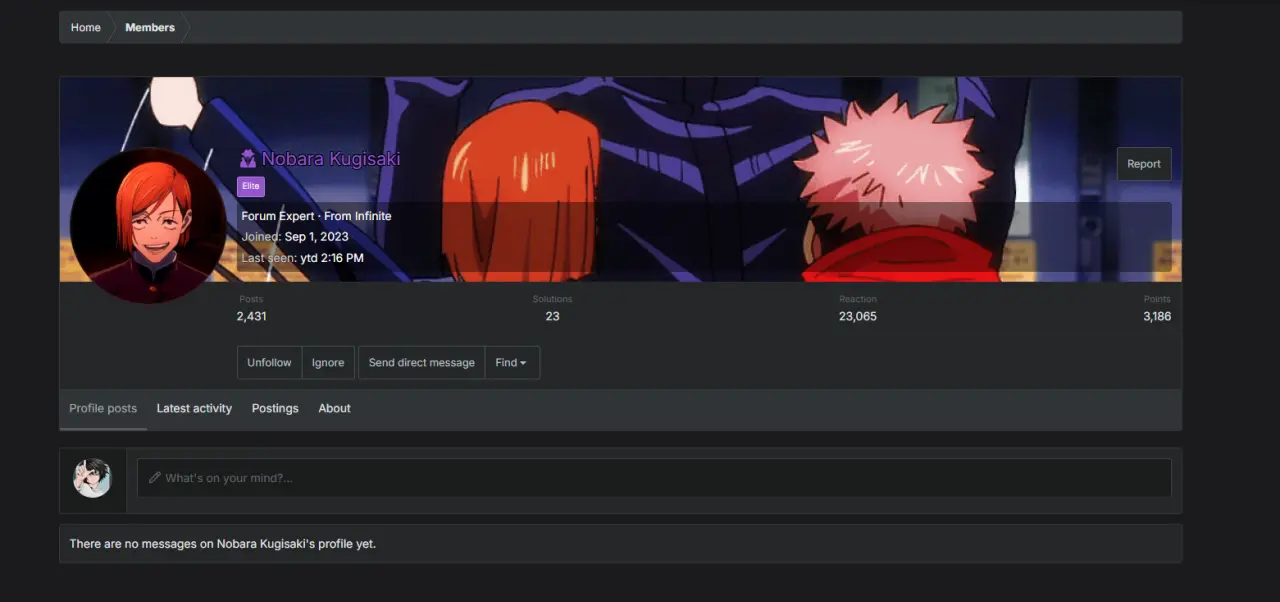Click the Forum Expert · From Infinite text
The height and width of the screenshot is (602, 1280).
tap(316, 216)
